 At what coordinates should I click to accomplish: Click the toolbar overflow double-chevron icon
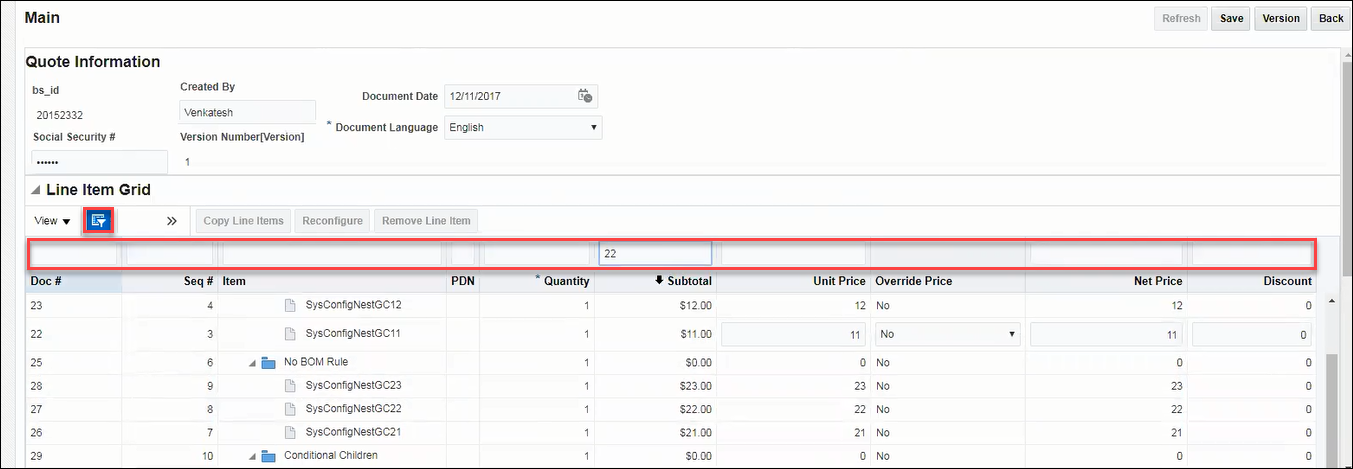(171, 221)
